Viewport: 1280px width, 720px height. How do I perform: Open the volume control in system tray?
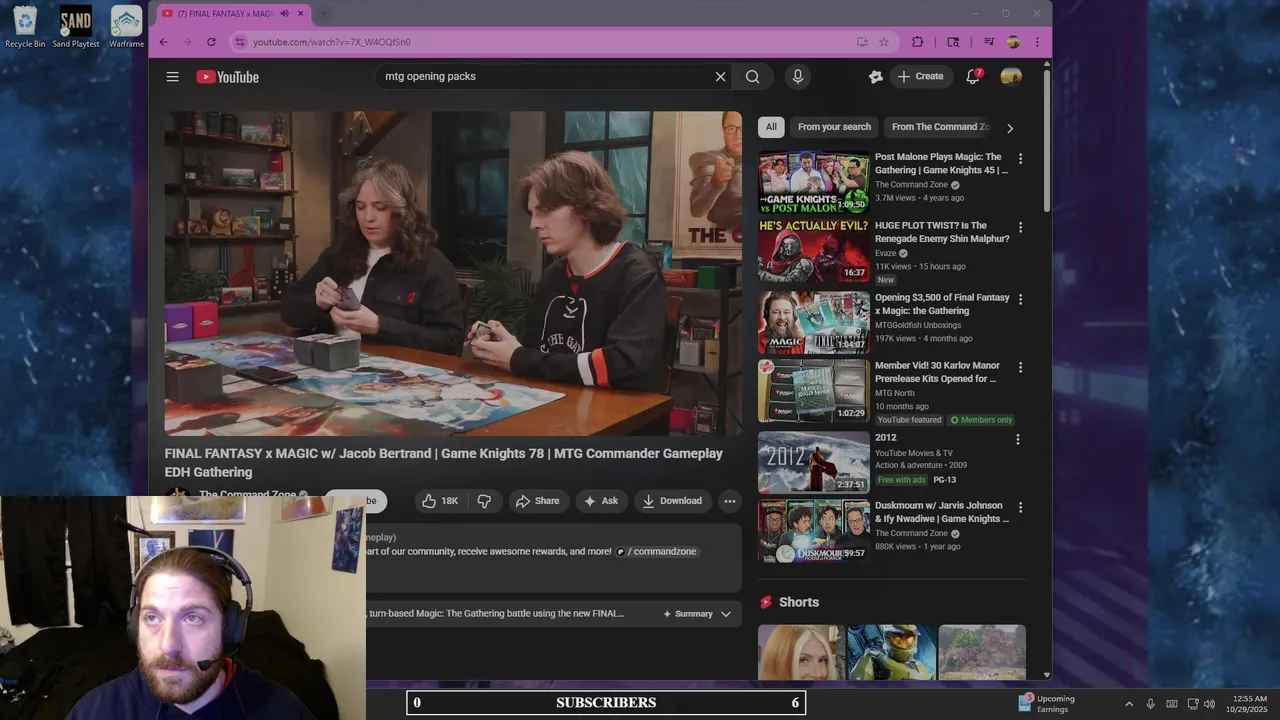point(1209,704)
